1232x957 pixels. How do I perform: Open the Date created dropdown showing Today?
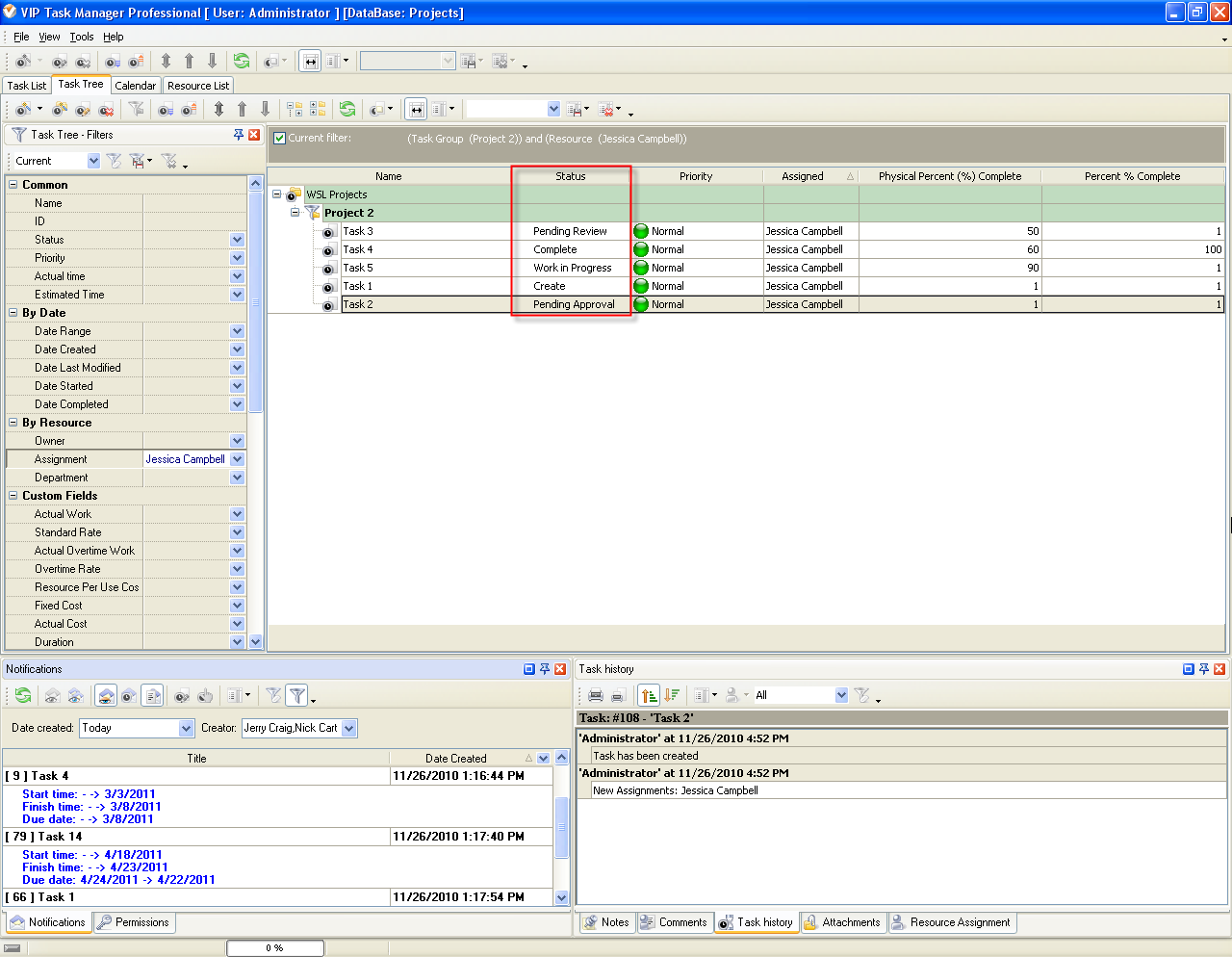click(x=187, y=729)
